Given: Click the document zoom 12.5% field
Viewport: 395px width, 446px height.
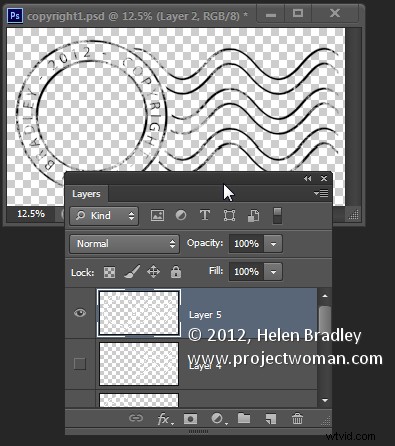Looking at the screenshot, I should pyautogui.click(x=31, y=214).
